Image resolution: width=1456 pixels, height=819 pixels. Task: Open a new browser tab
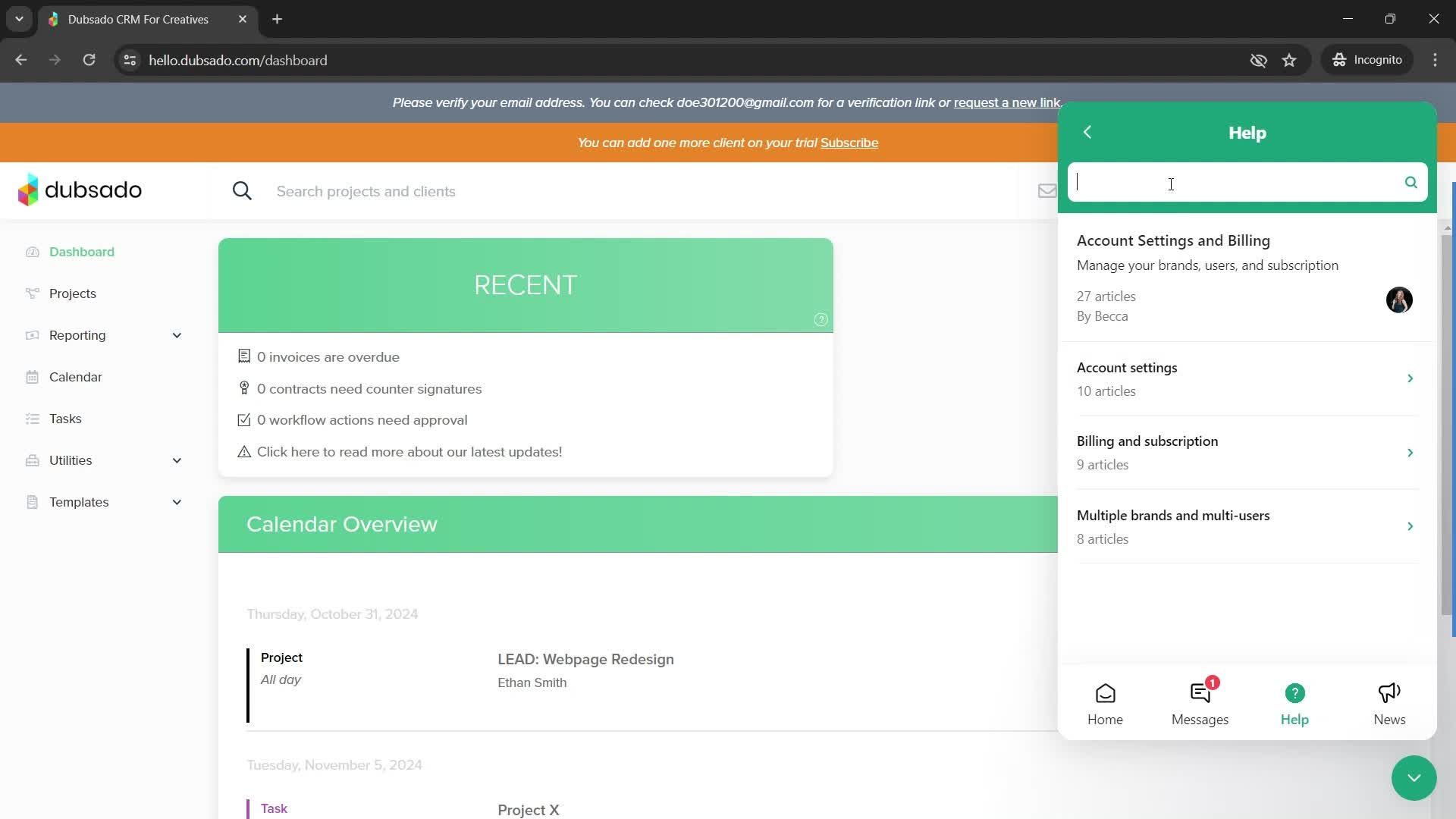pos(278,19)
